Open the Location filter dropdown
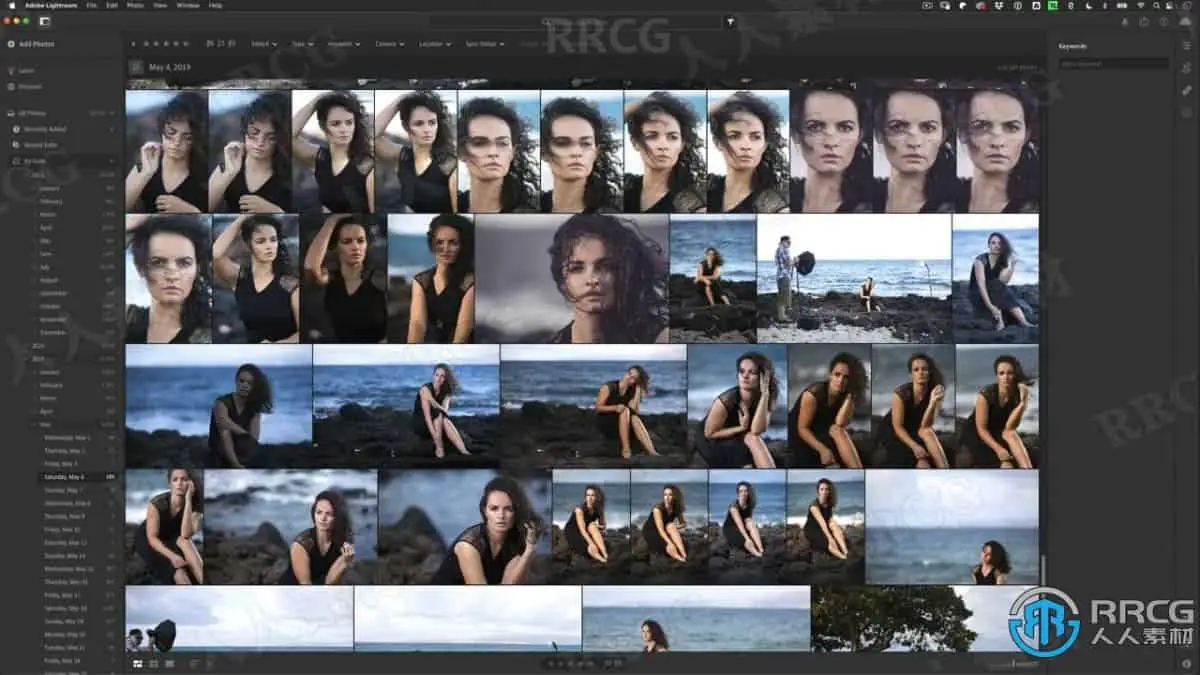The width and height of the screenshot is (1200, 675). click(434, 44)
